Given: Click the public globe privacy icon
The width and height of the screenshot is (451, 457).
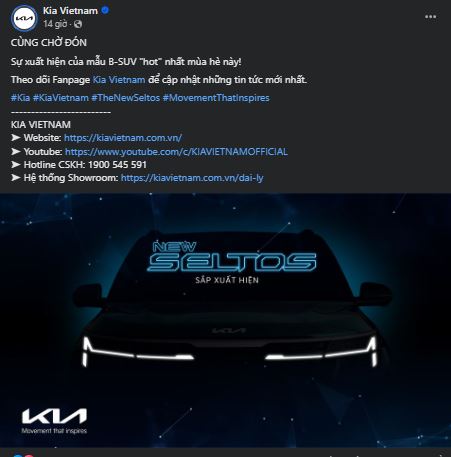Looking at the screenshot, I should point(78,24).
